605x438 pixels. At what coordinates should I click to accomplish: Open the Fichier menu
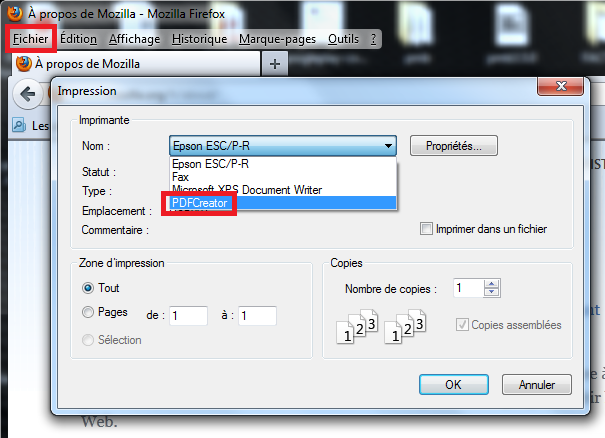pyautogui.click(x=31, y=39)
